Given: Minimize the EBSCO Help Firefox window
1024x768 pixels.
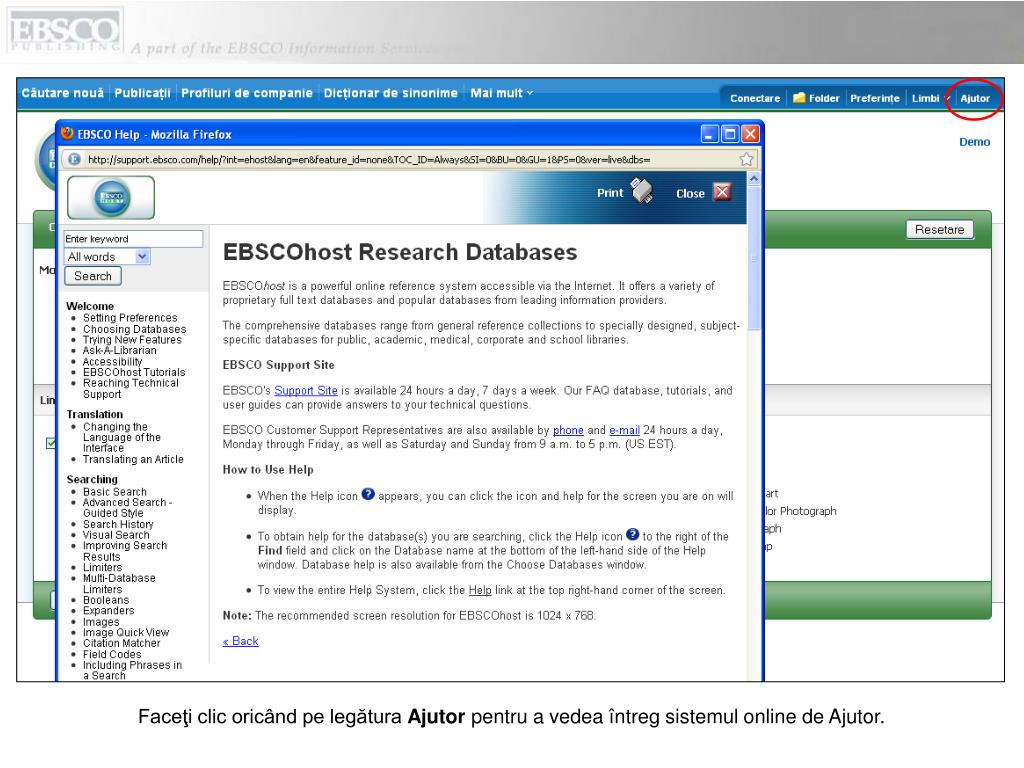Looking at the screenshot, I should coord(710,134).
